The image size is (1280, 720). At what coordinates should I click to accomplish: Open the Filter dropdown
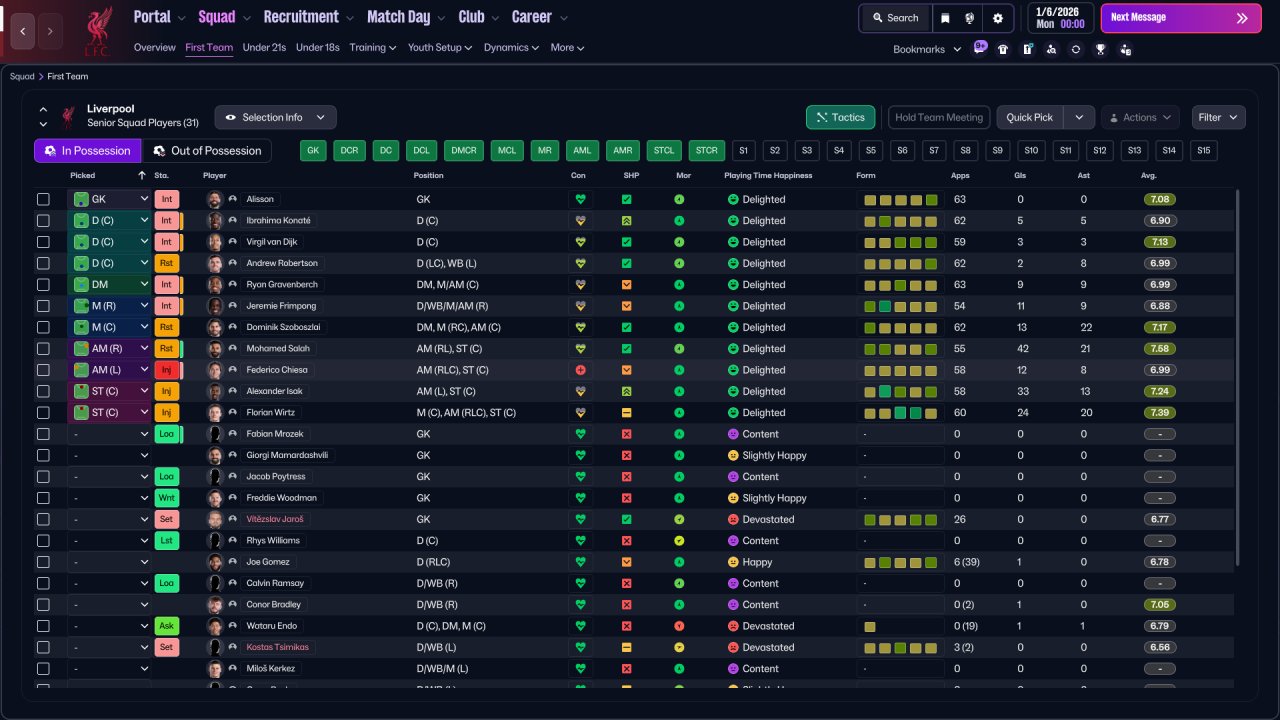(1218, 117)
